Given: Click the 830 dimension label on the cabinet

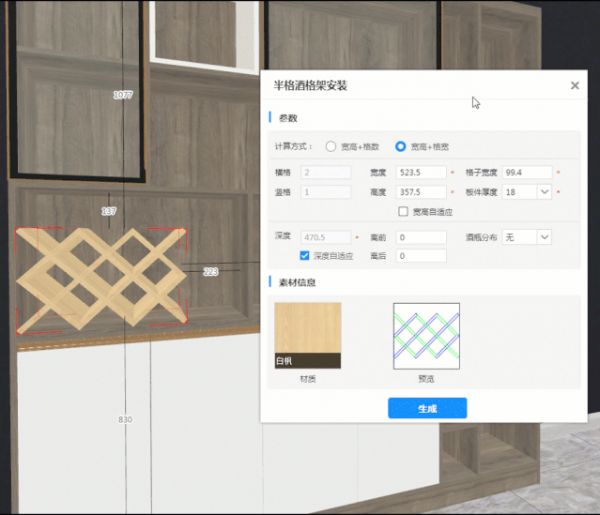Looking at the screenshot, I should pyautogui.click(x=125, y=420).
